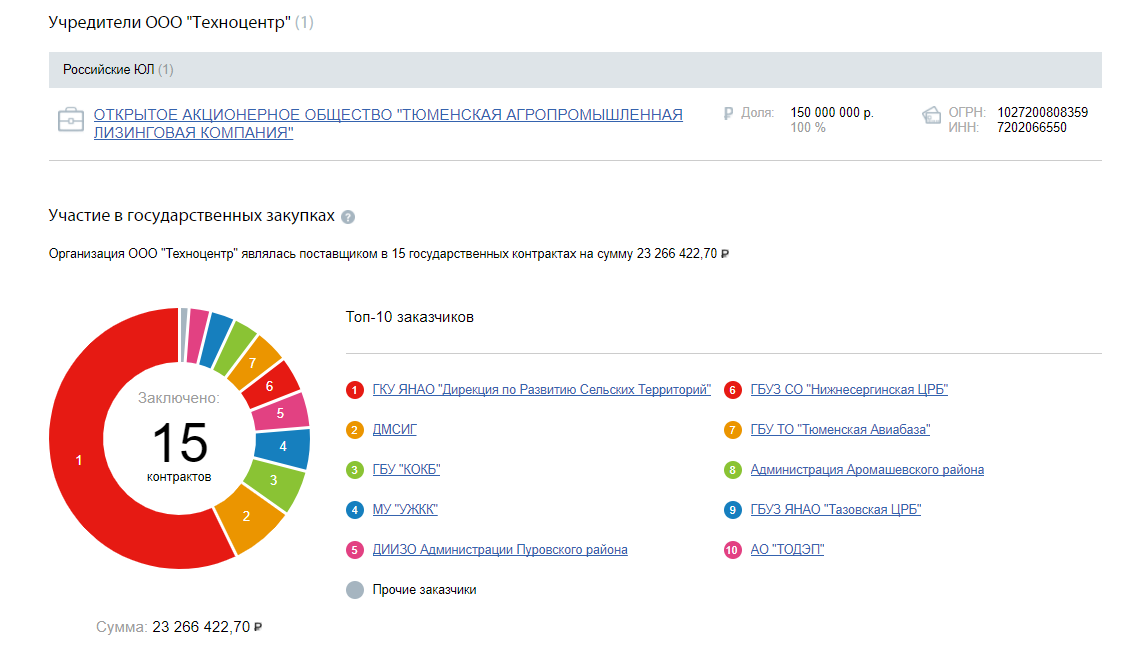Open ГБУЗ СО "Нижнесергинская ЦРБ" link
This screenshot has height=657, width=1135.
tap(849, 389)
